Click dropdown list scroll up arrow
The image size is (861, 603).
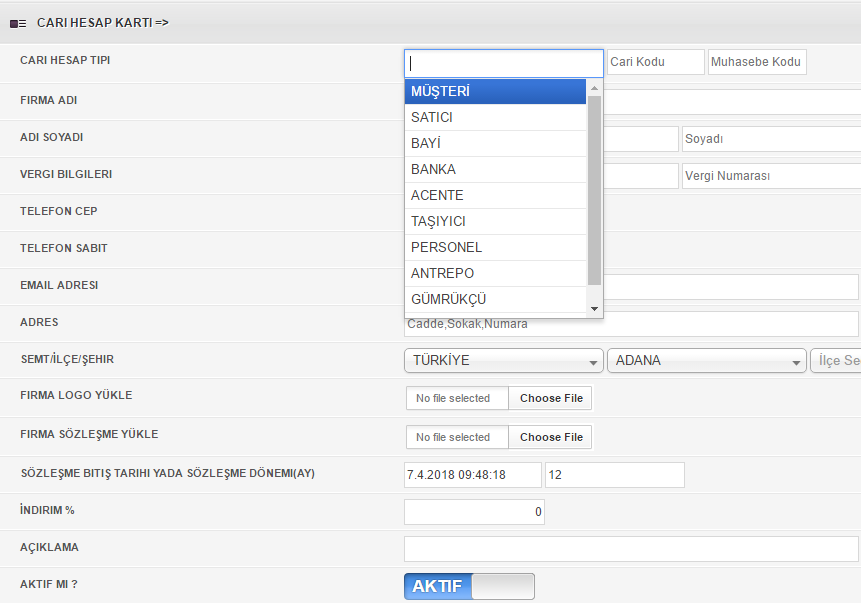pyautogui.click(x=594, y=88)
